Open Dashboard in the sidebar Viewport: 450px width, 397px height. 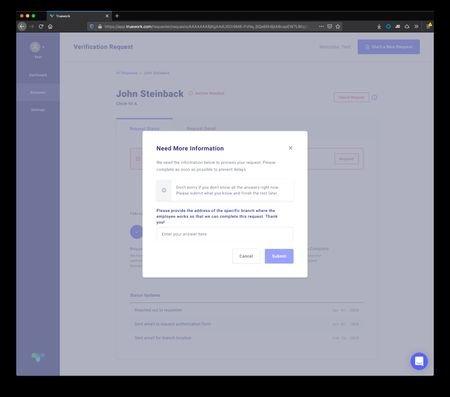(38, 75)
